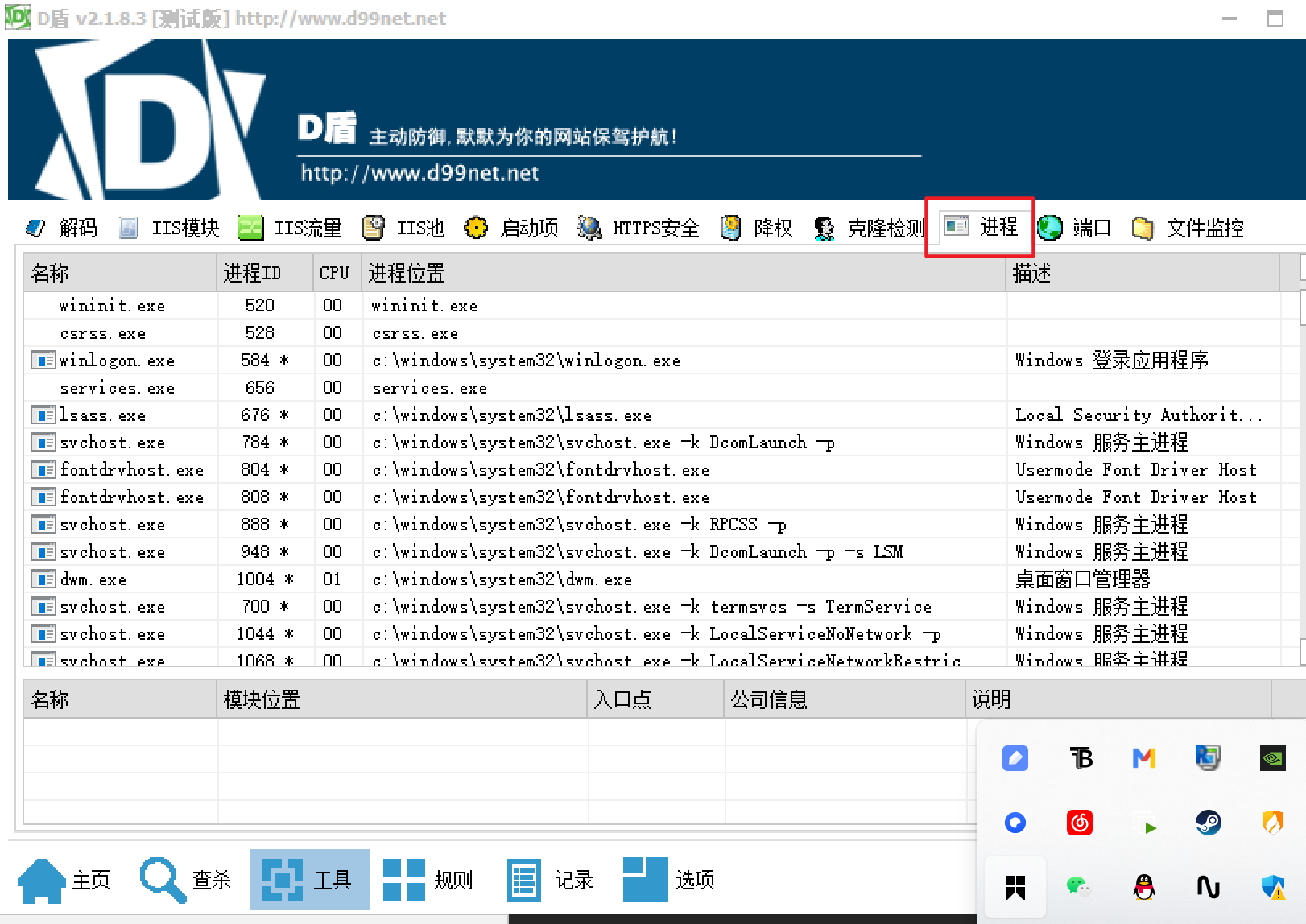The image size is (1306, 924).
Task: Open the IIS模块 tool
Action: (x=170, y=228)
